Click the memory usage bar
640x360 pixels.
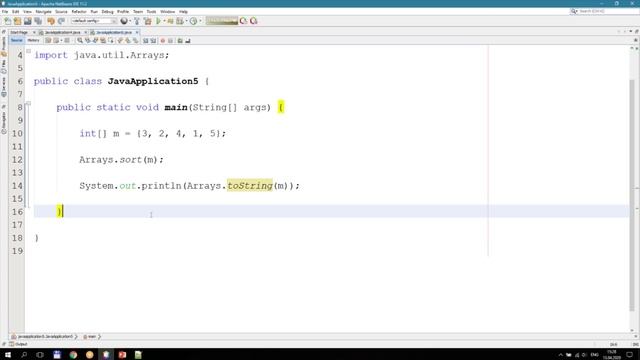pyautogui.click(x=222, y=21)
